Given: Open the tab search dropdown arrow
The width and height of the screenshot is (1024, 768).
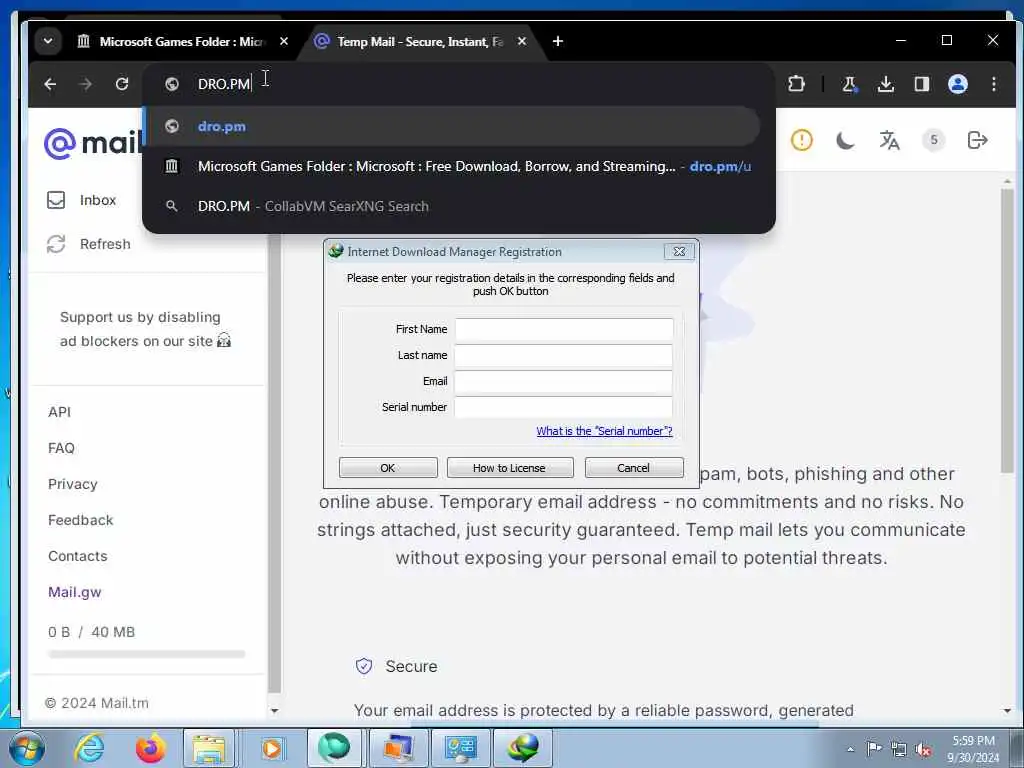Looking at the screenshot, I should point(48,41).
